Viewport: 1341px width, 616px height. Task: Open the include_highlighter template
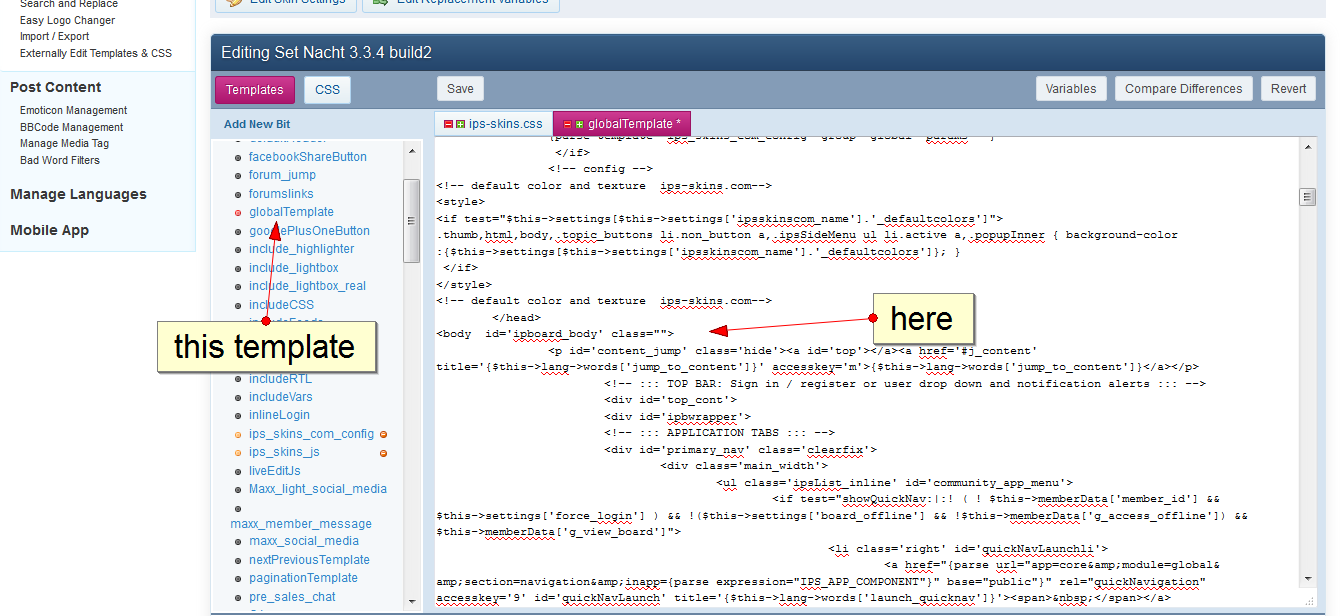(x=301, y=249)
